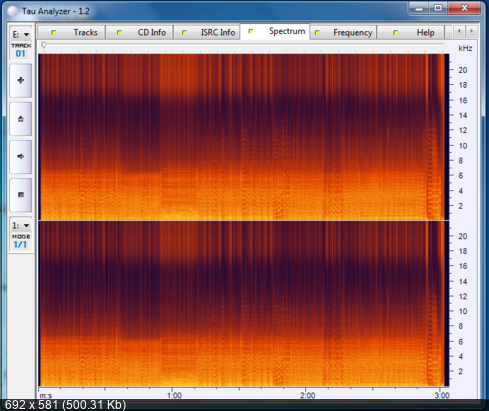The width and height of the screenshot is (489, 411).
Task: Open the 1: mode dropdown
Action: [21, 226]
